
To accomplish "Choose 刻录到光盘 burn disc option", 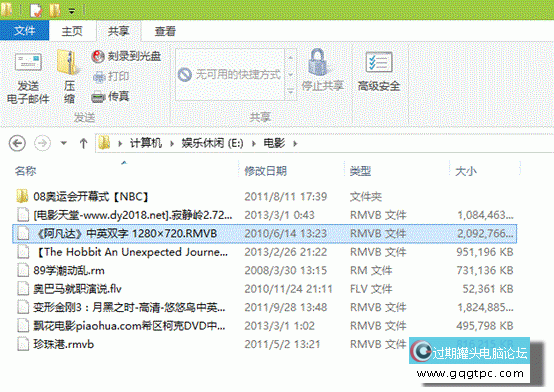I will click(126, 56).
